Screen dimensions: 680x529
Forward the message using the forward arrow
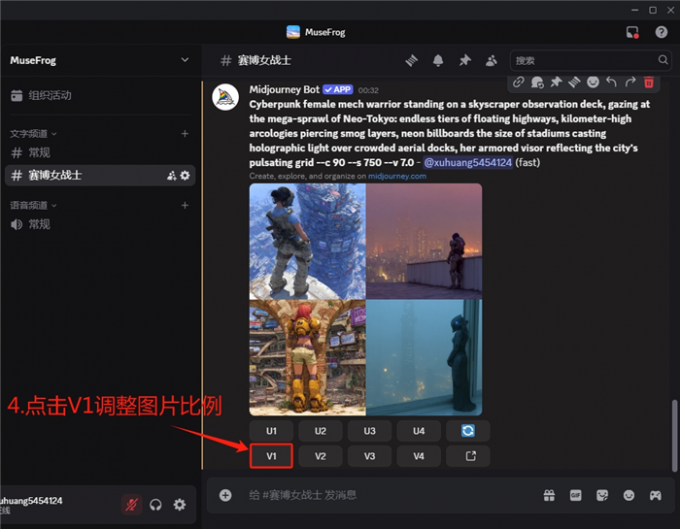pos(630,82)
